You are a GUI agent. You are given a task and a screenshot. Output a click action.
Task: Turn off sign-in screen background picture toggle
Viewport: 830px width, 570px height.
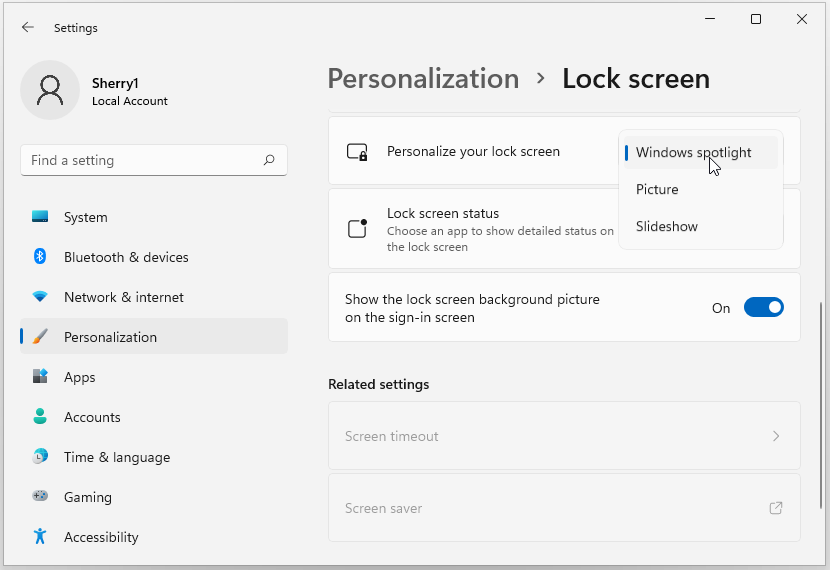tap(763, 308)
